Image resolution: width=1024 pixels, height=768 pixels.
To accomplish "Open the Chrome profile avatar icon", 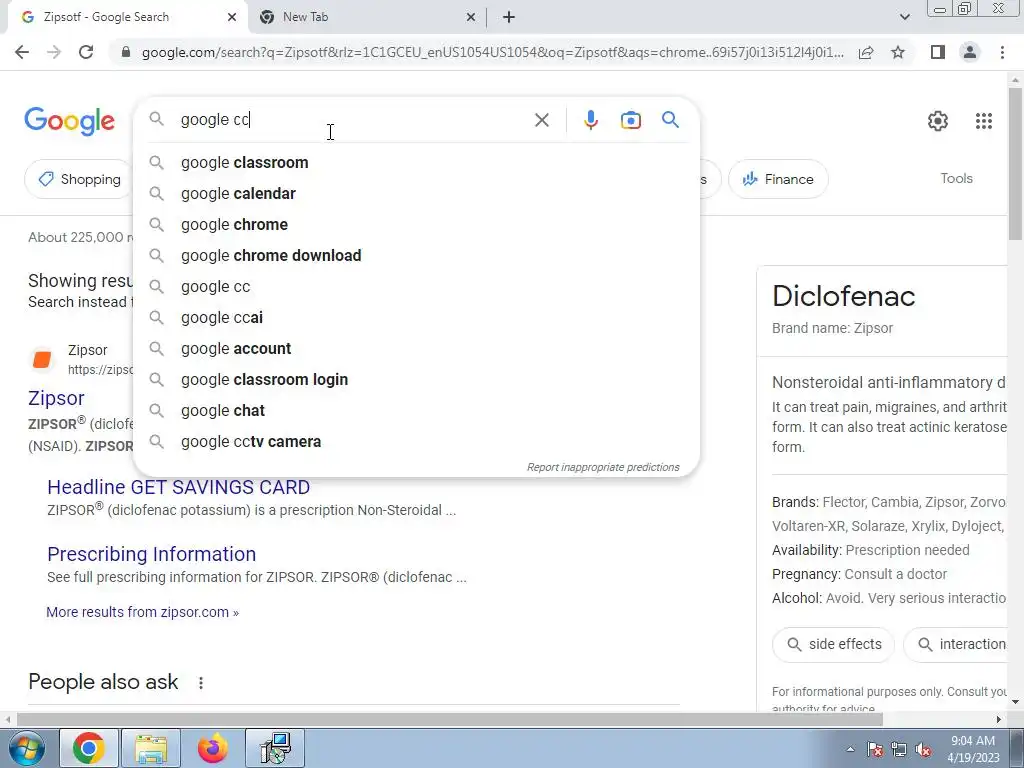I will [970, 52].
